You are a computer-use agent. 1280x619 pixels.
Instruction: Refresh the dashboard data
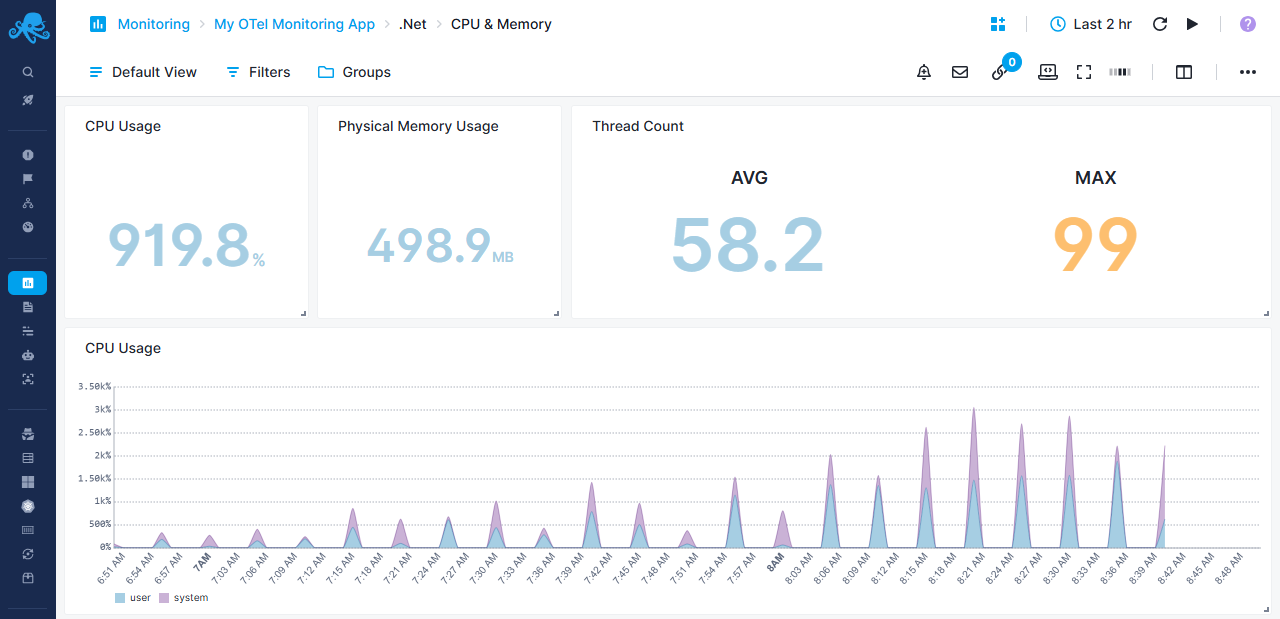1160,24
